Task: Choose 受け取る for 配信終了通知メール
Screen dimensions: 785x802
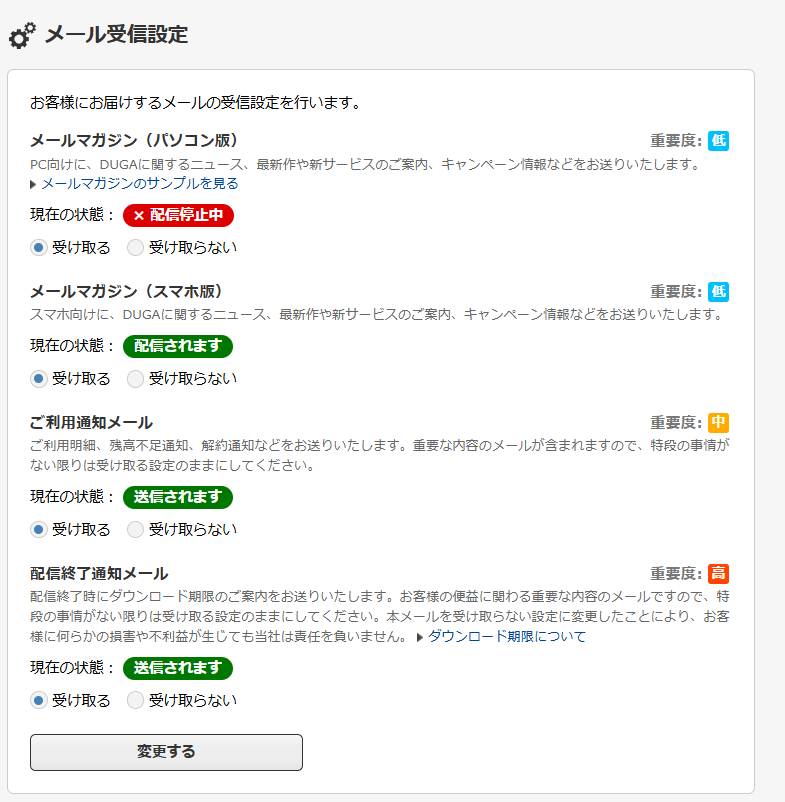Action: point(39,700)
